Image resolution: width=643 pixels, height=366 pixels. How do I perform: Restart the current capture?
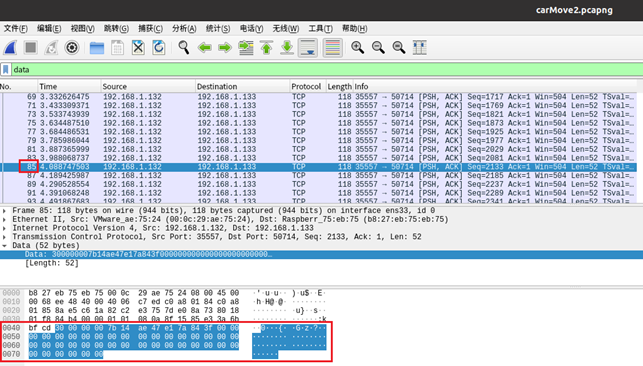(x=51, y=48)
